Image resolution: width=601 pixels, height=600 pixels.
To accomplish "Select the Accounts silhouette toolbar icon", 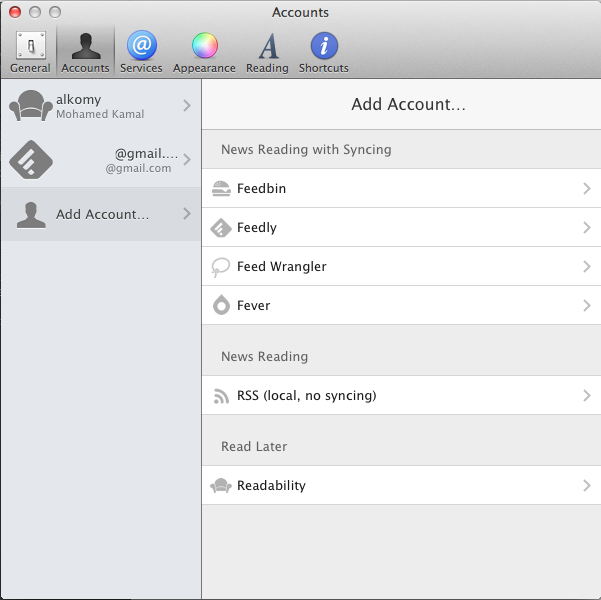I will tap(86, 46).
